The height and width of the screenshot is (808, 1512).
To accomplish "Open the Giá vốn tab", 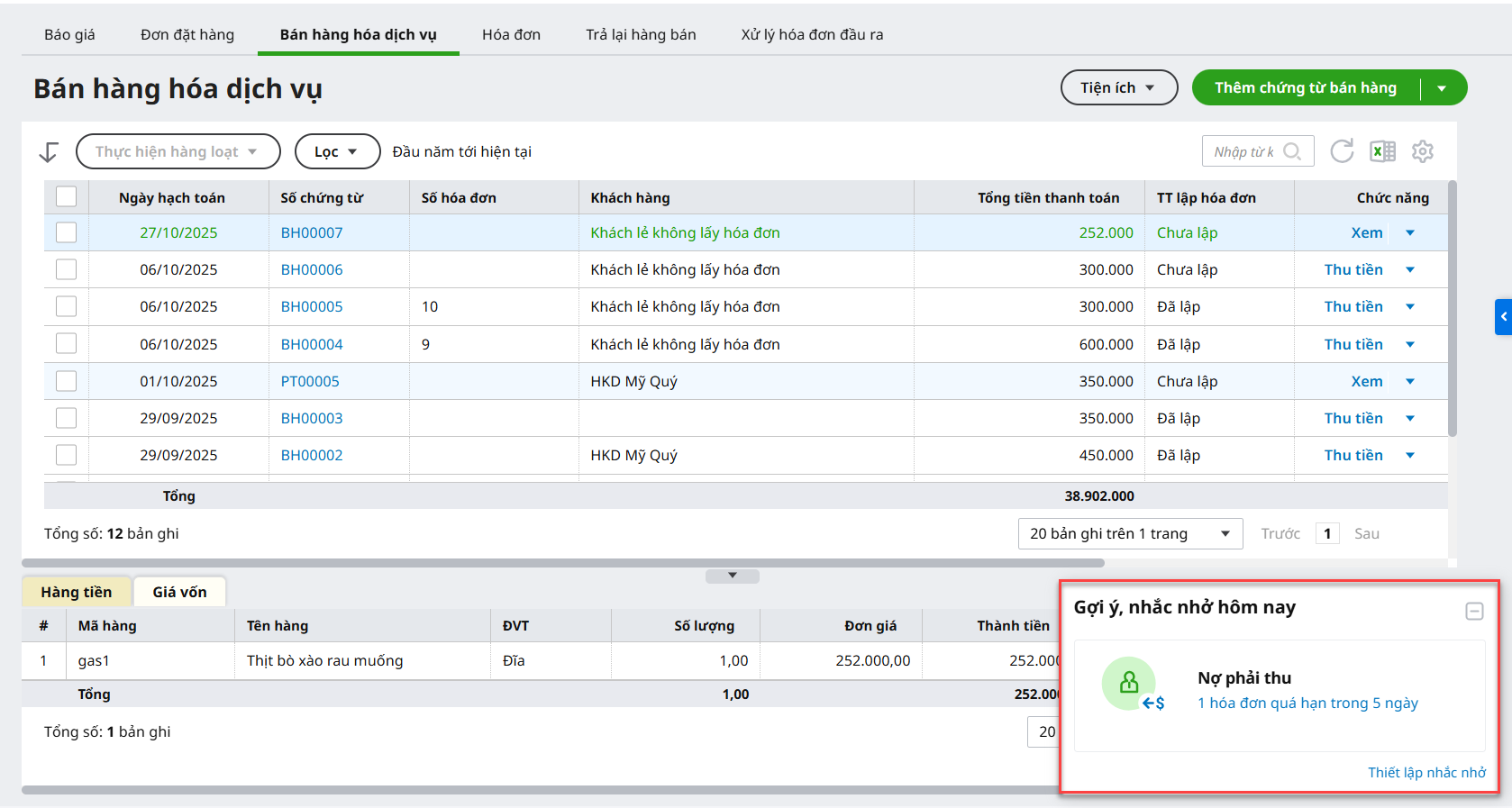I will 179,592.
